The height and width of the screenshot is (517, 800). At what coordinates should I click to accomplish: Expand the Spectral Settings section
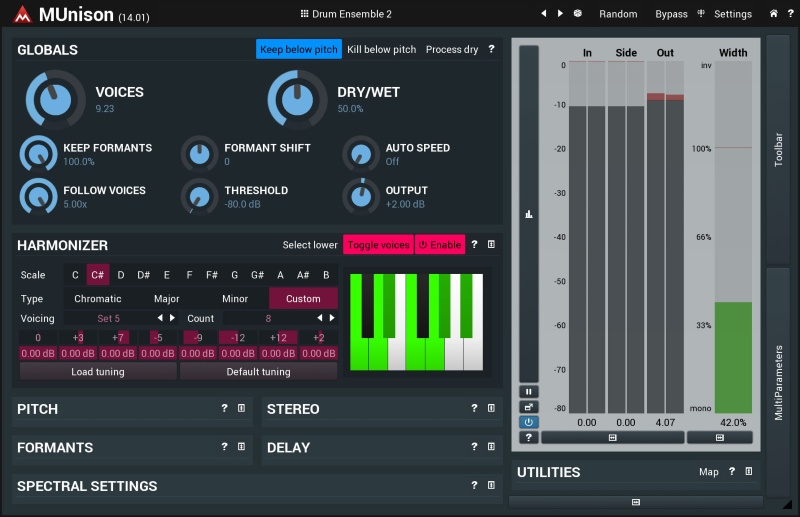pos(87,486)
